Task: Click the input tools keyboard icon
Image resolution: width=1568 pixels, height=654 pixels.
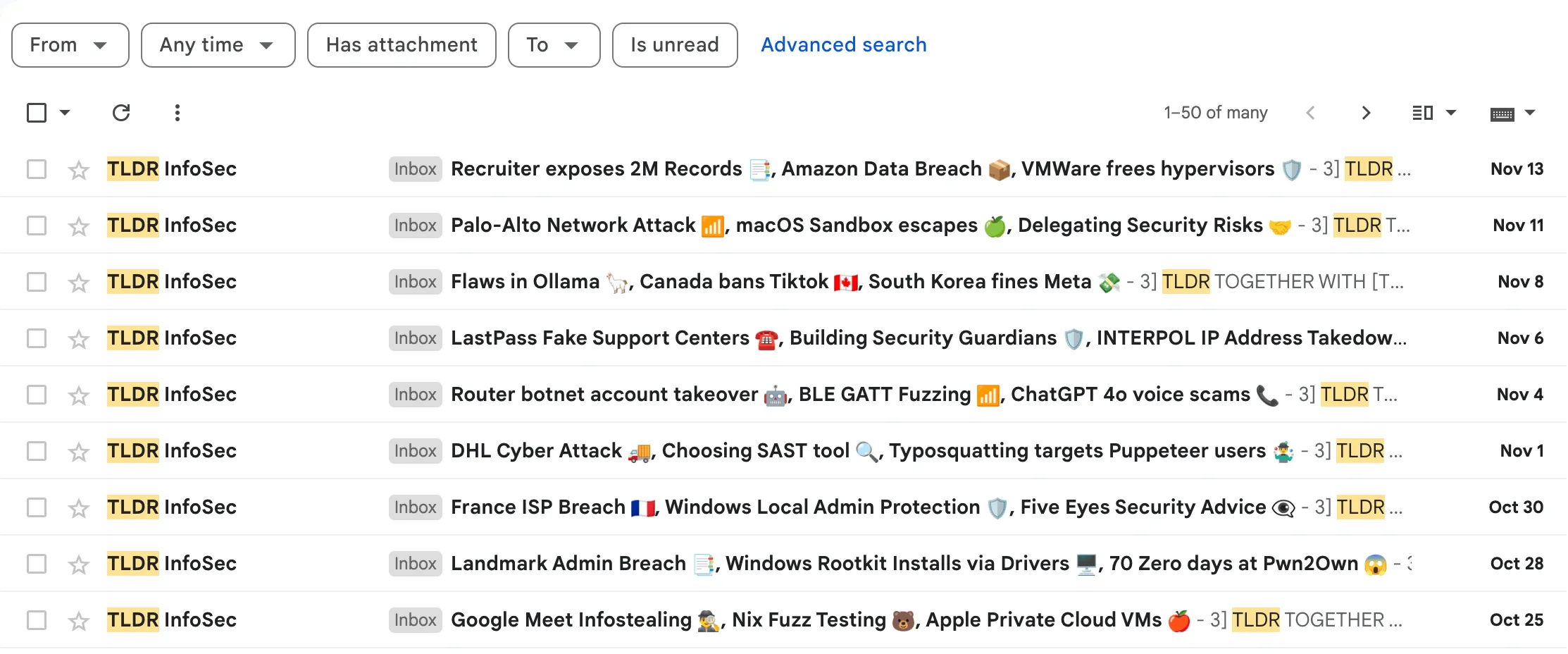Action: [x=1502, y=114]
